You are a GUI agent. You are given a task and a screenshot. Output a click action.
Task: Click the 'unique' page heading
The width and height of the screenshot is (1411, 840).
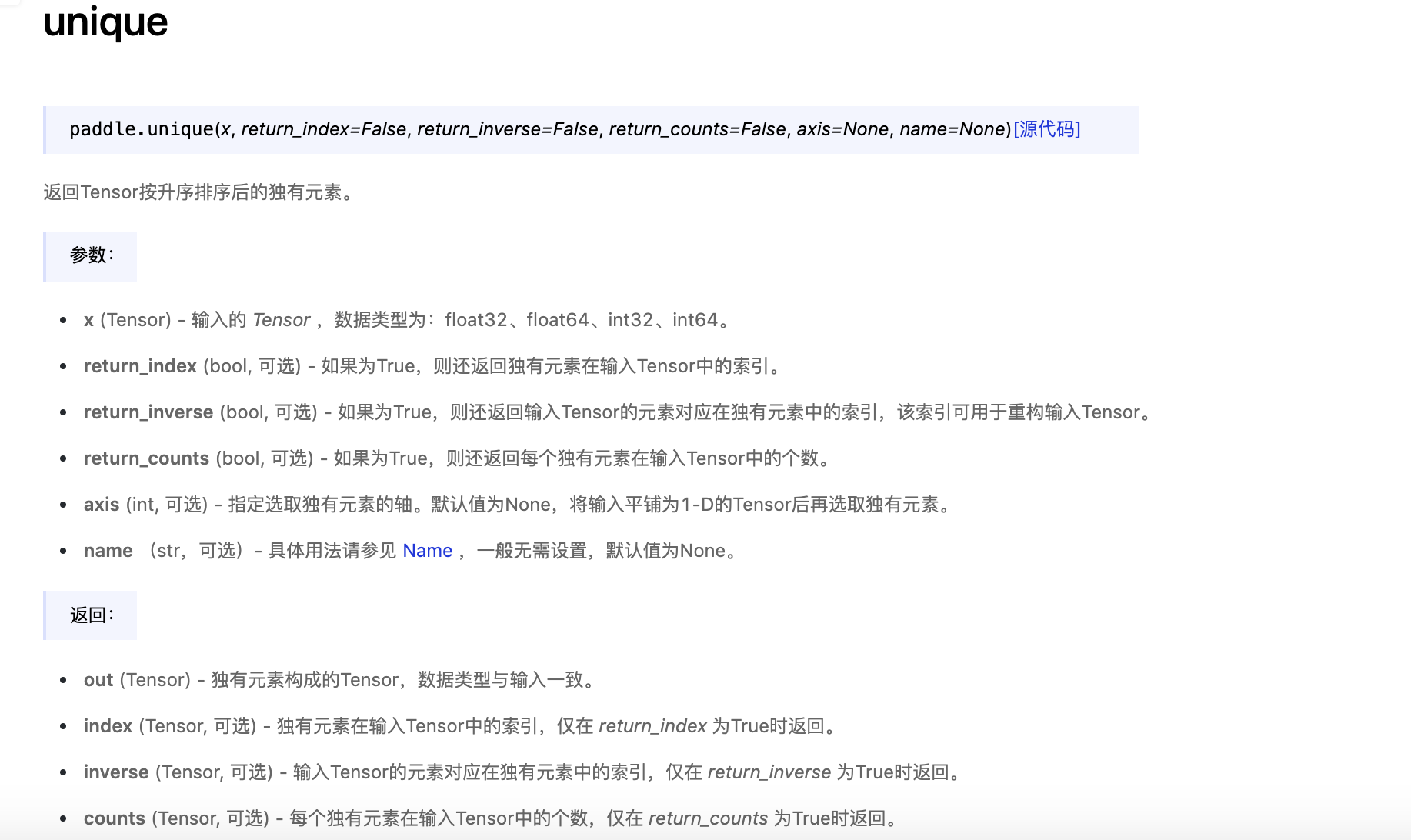[105, 22]
